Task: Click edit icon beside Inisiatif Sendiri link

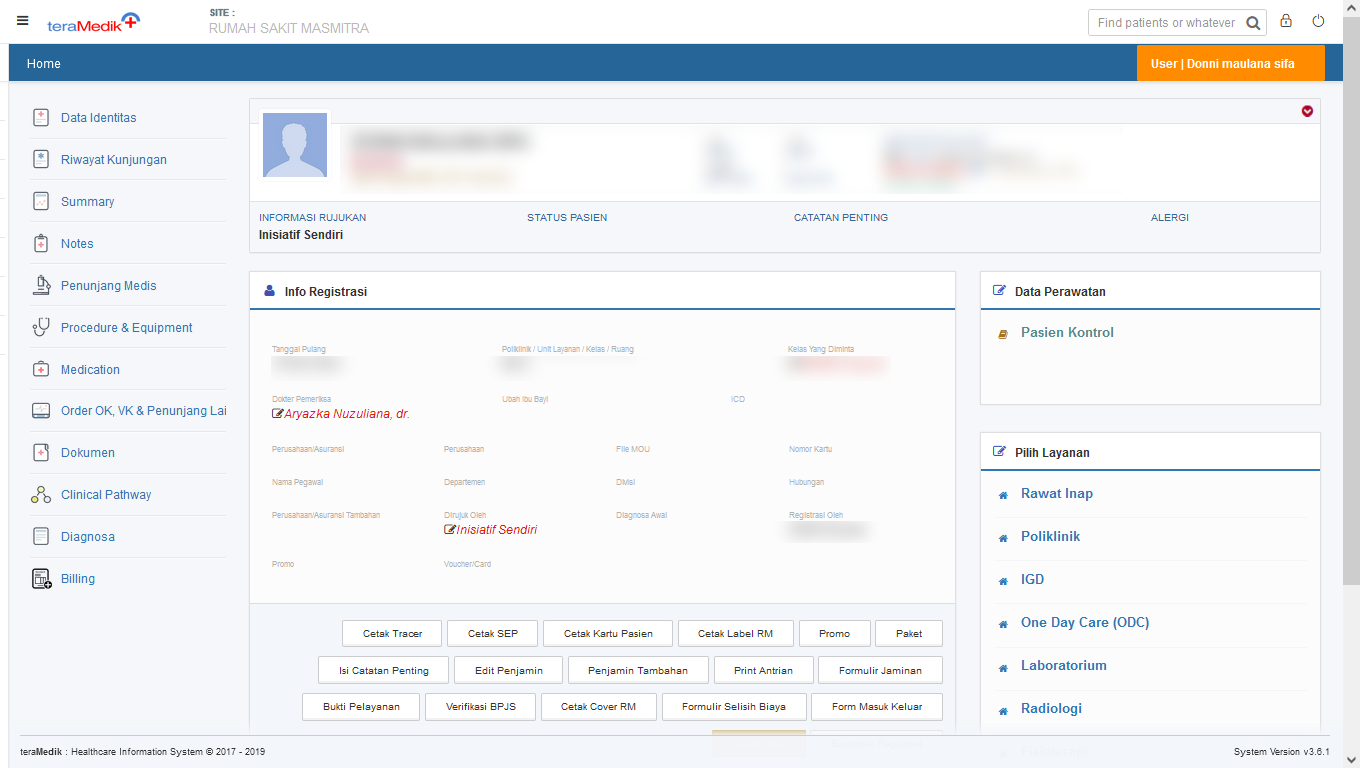Action: 449,529
